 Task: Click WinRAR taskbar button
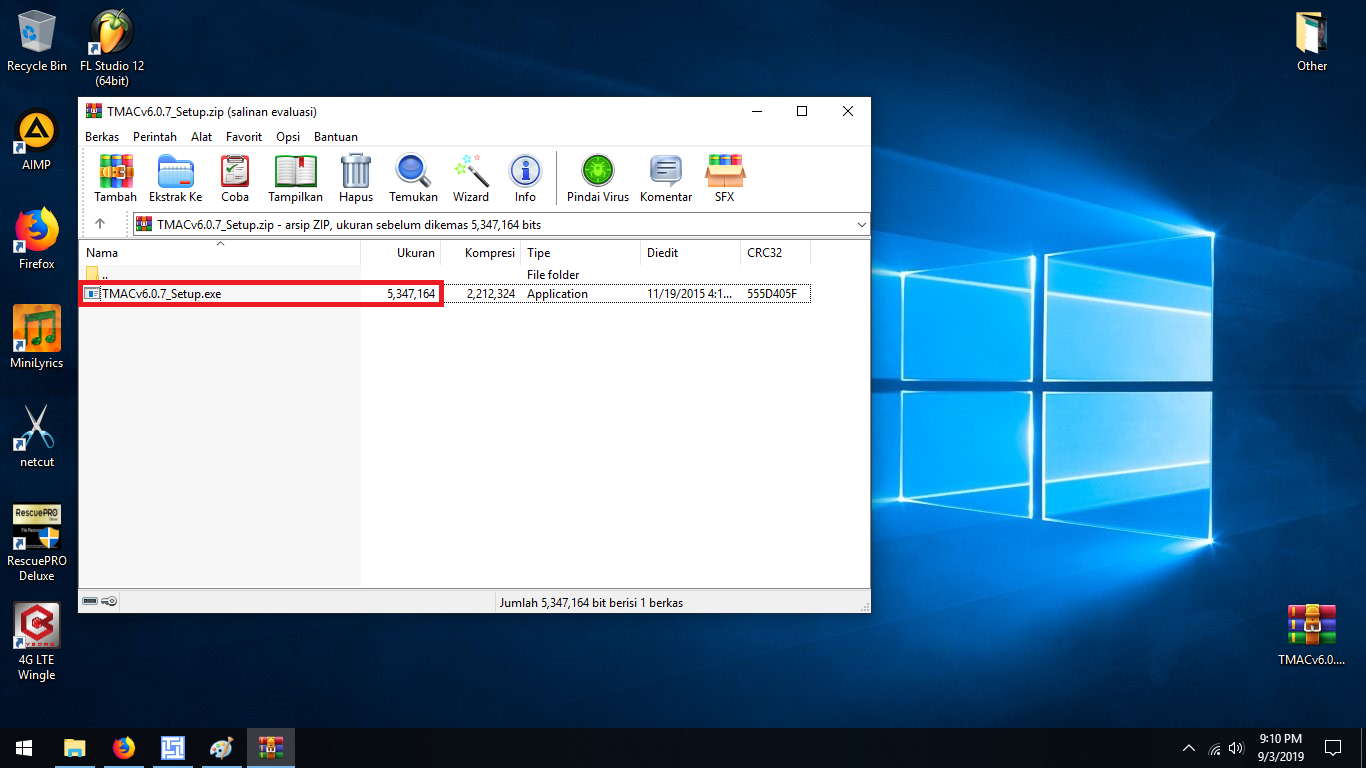tap(271, 748)
